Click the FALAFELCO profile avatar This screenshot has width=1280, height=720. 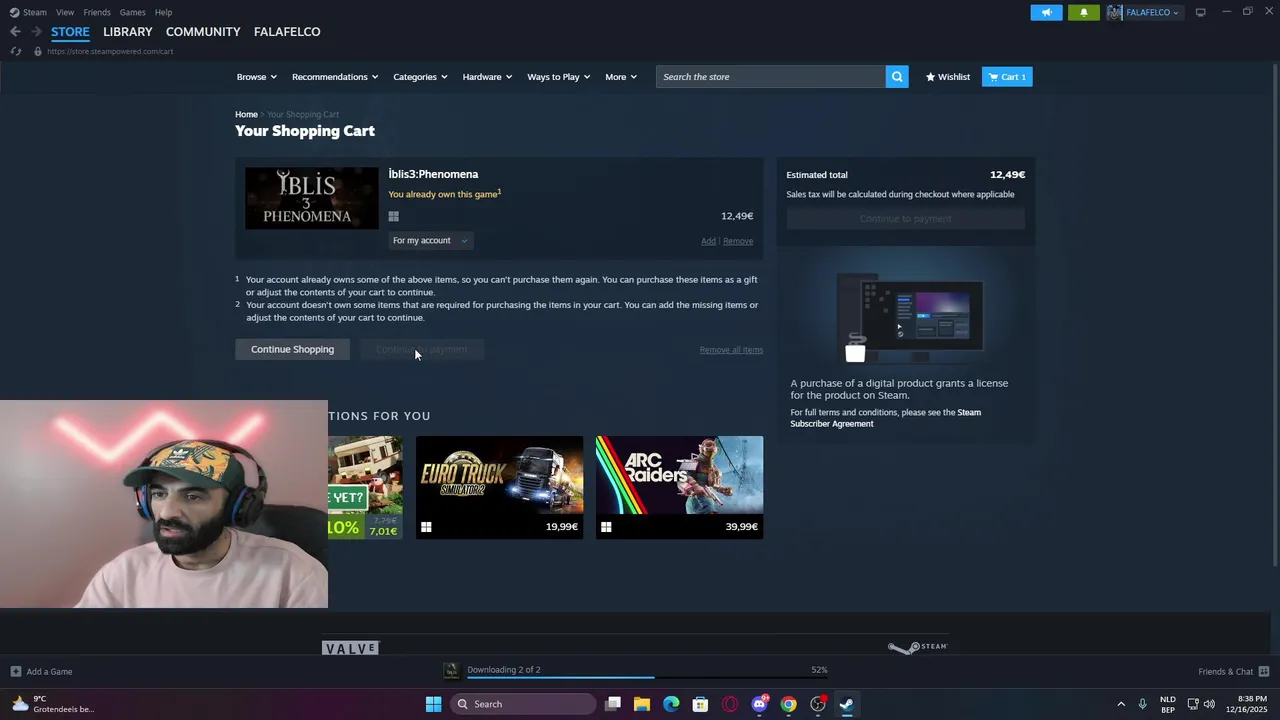pyautogui.click(x=1115, y=12)
